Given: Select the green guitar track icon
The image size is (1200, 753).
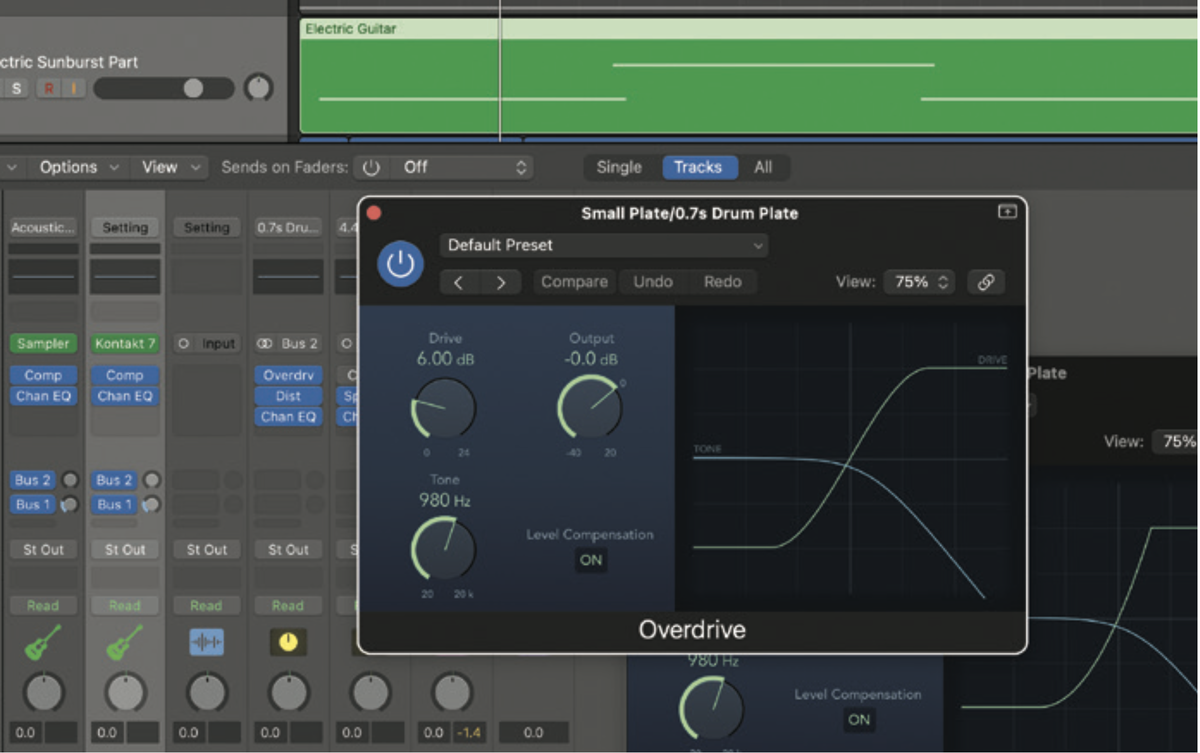Looking at the screenshot, I should [42, 642].
